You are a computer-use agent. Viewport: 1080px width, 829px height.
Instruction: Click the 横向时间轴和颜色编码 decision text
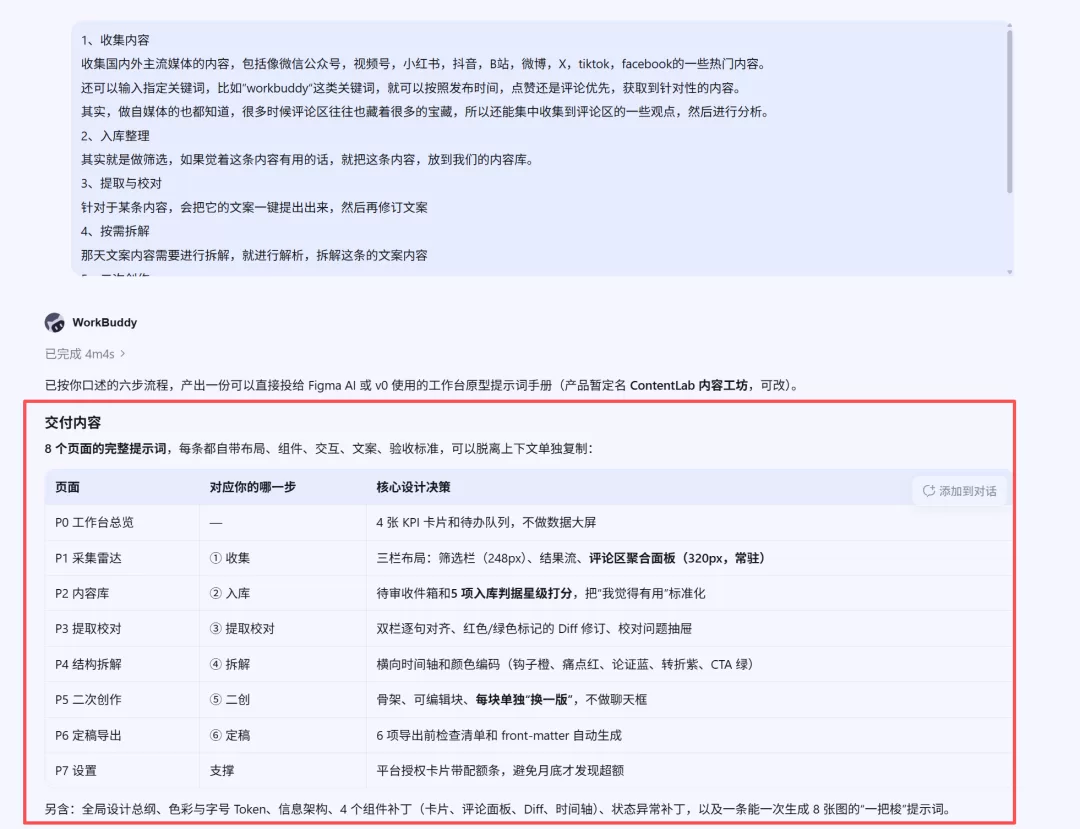pos(565,664)
